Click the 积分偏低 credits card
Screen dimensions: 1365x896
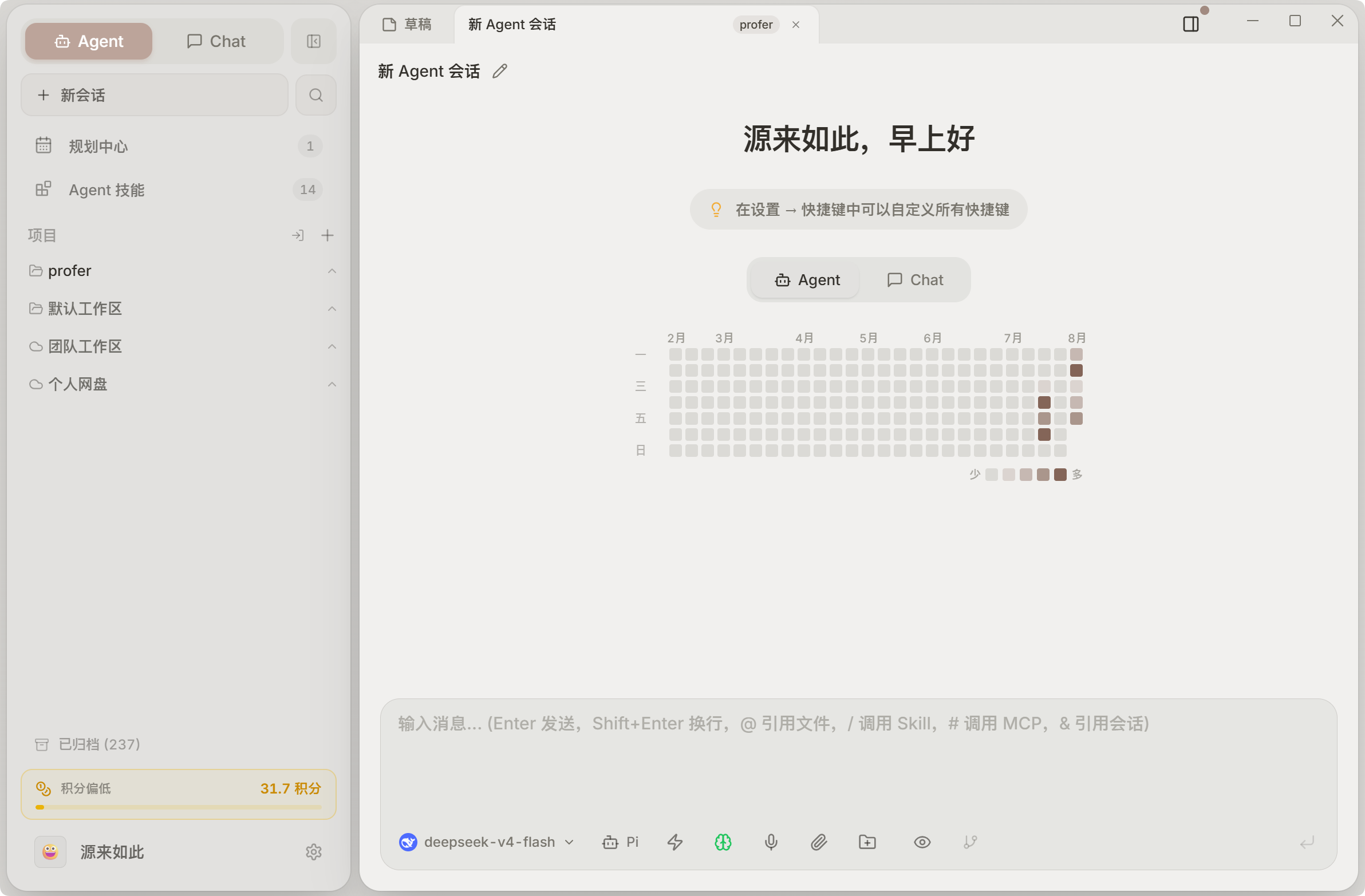pyautogui.click(x=178, y=795)
